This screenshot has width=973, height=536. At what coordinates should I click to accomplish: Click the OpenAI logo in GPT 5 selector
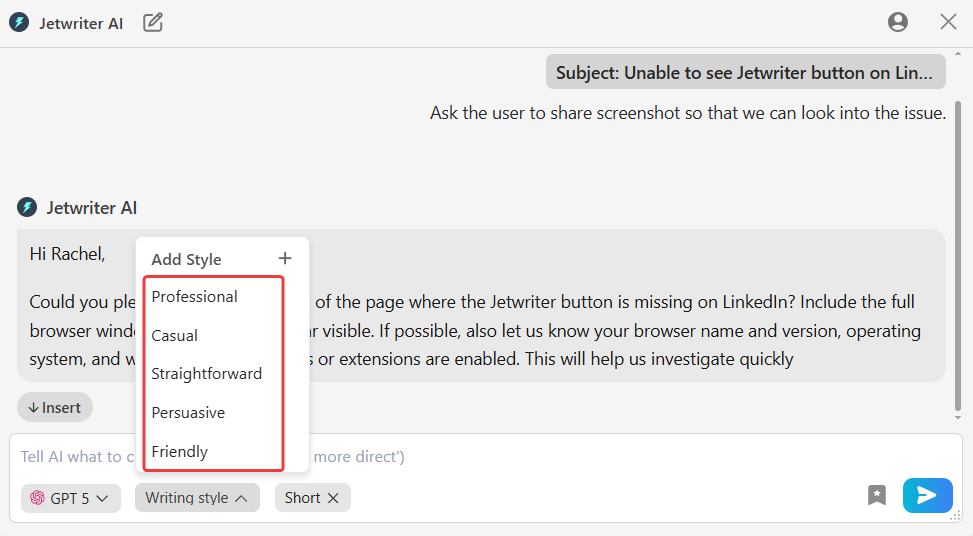coord(37,498)
